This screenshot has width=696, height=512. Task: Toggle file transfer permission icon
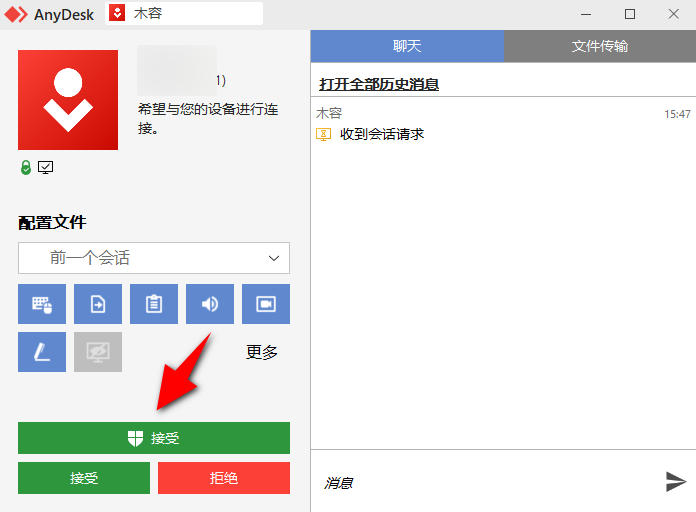[x=98, y=304]
